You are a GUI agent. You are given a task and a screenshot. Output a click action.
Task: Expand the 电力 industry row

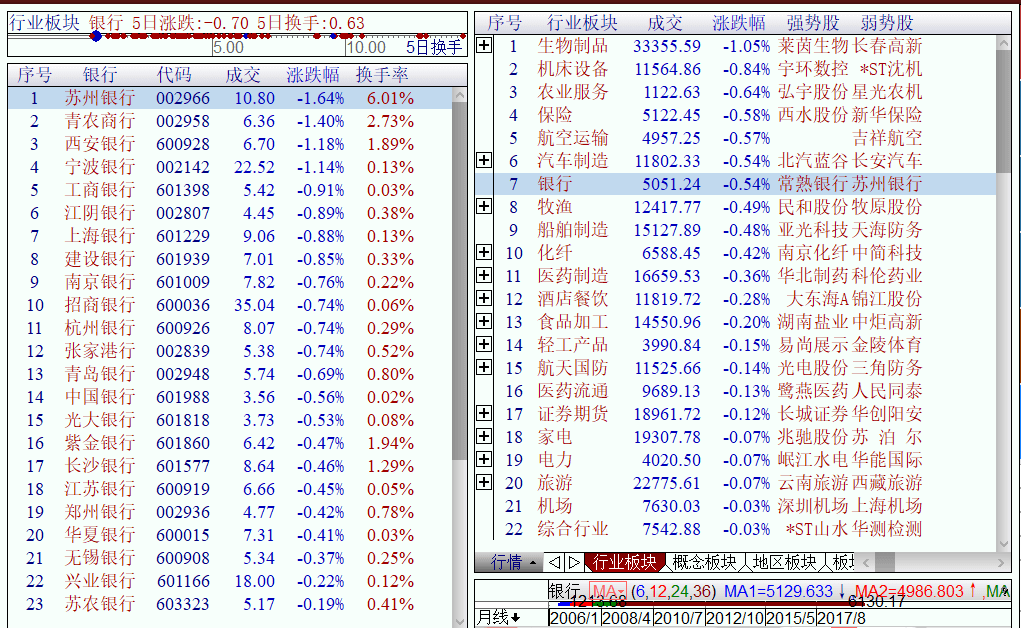click(484, 459)
